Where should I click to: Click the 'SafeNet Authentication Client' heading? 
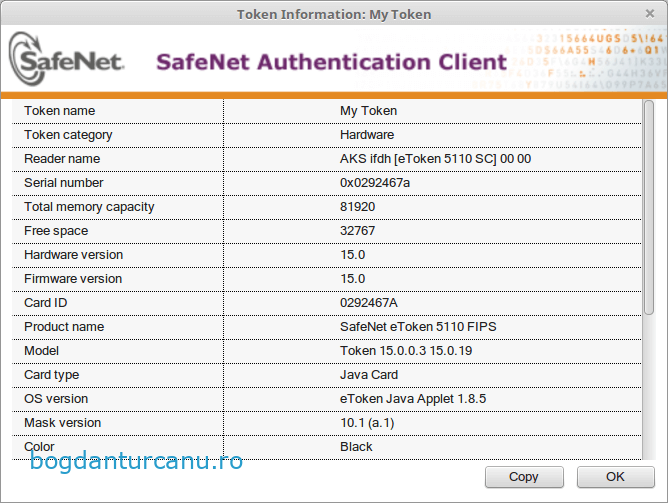pyautogui.click(x=331, y=62)
